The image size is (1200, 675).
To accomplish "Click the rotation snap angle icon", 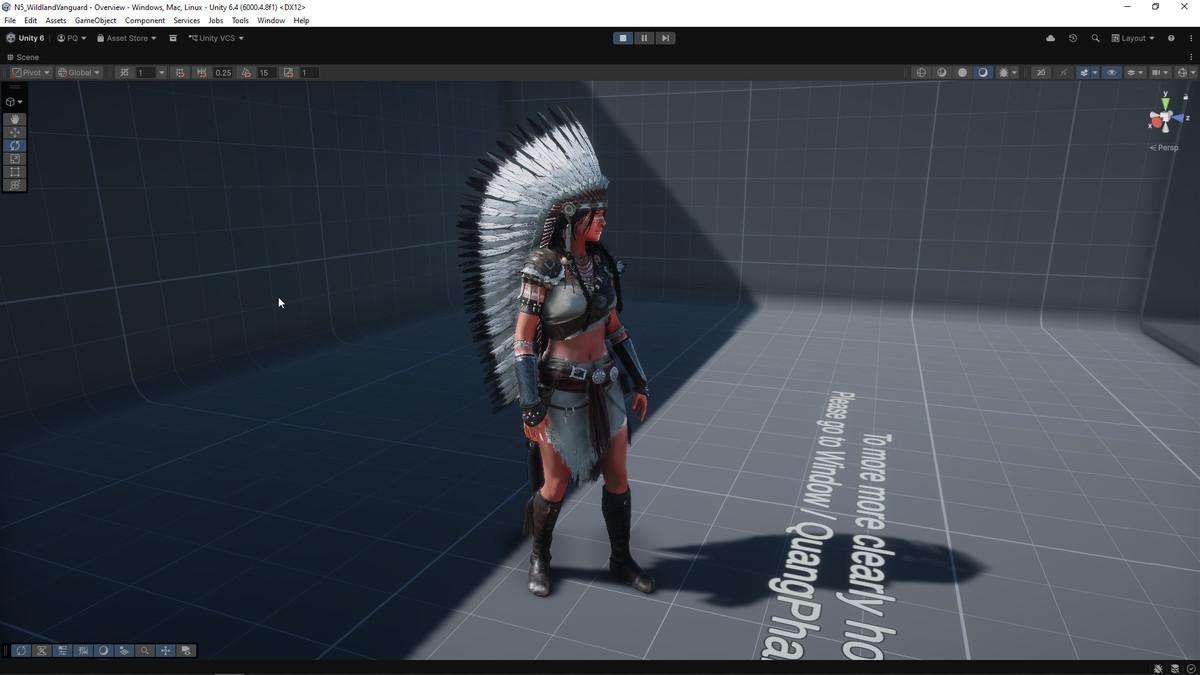I will 246,72.
